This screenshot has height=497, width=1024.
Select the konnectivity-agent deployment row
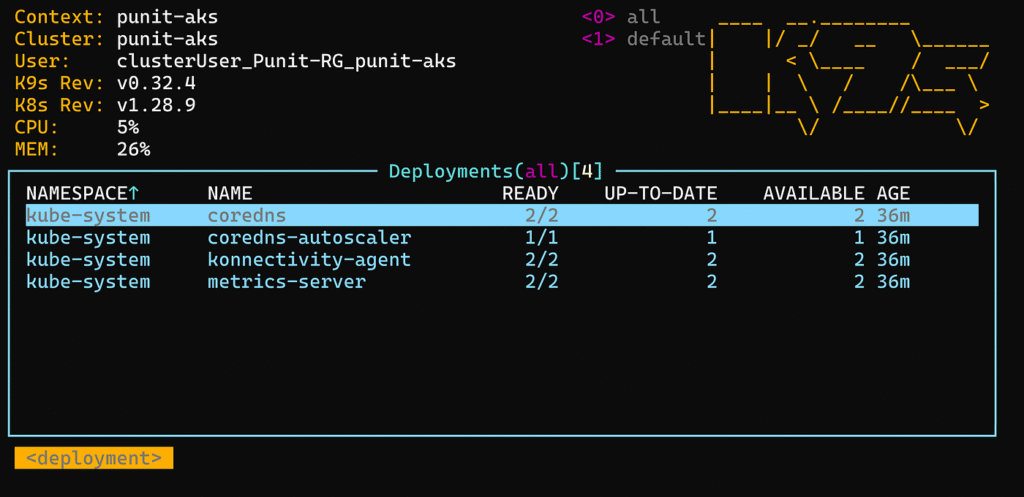[502, 260]
